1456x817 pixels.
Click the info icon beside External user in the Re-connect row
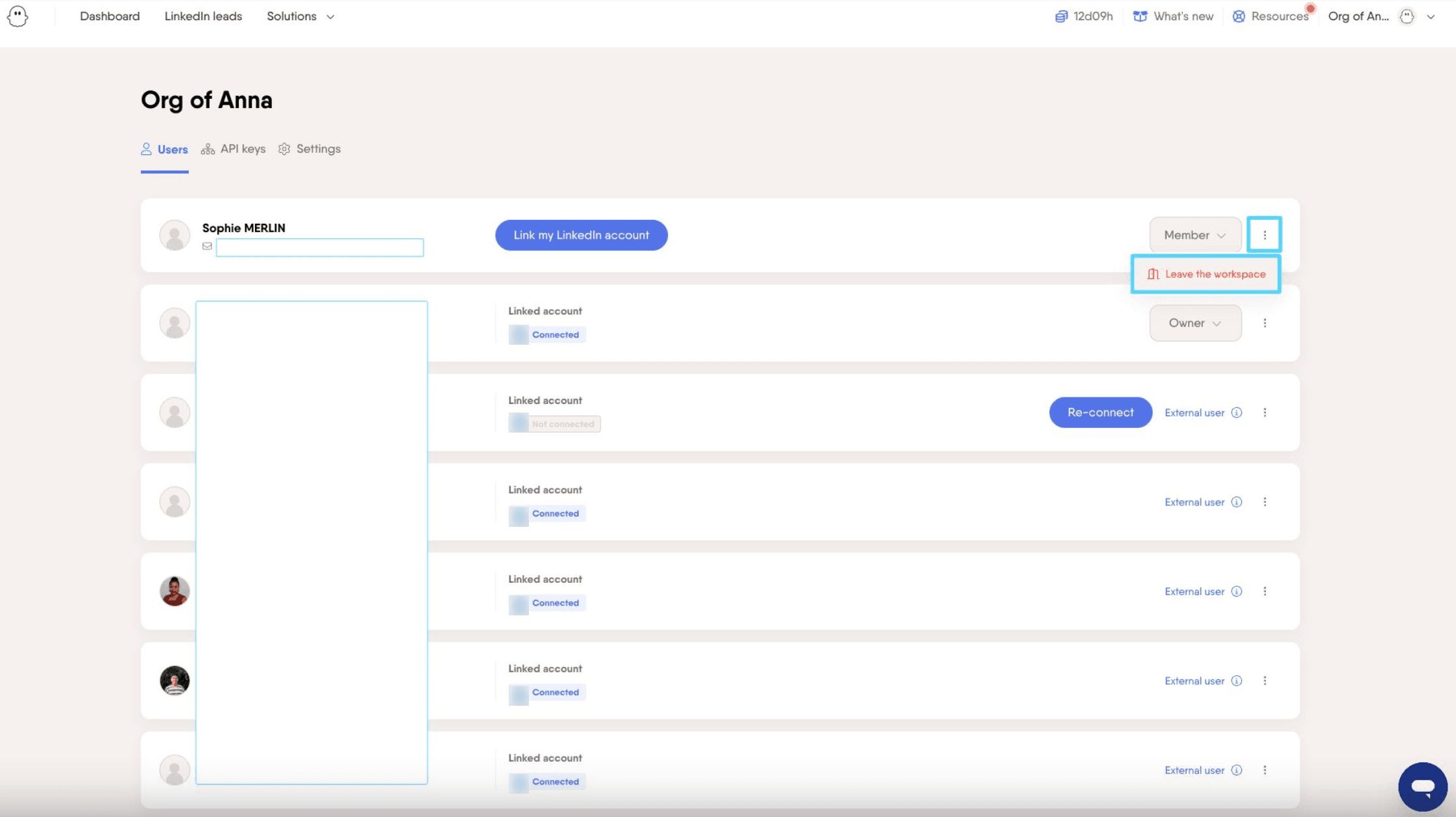pyautogui.click(x=1236, y=412)
